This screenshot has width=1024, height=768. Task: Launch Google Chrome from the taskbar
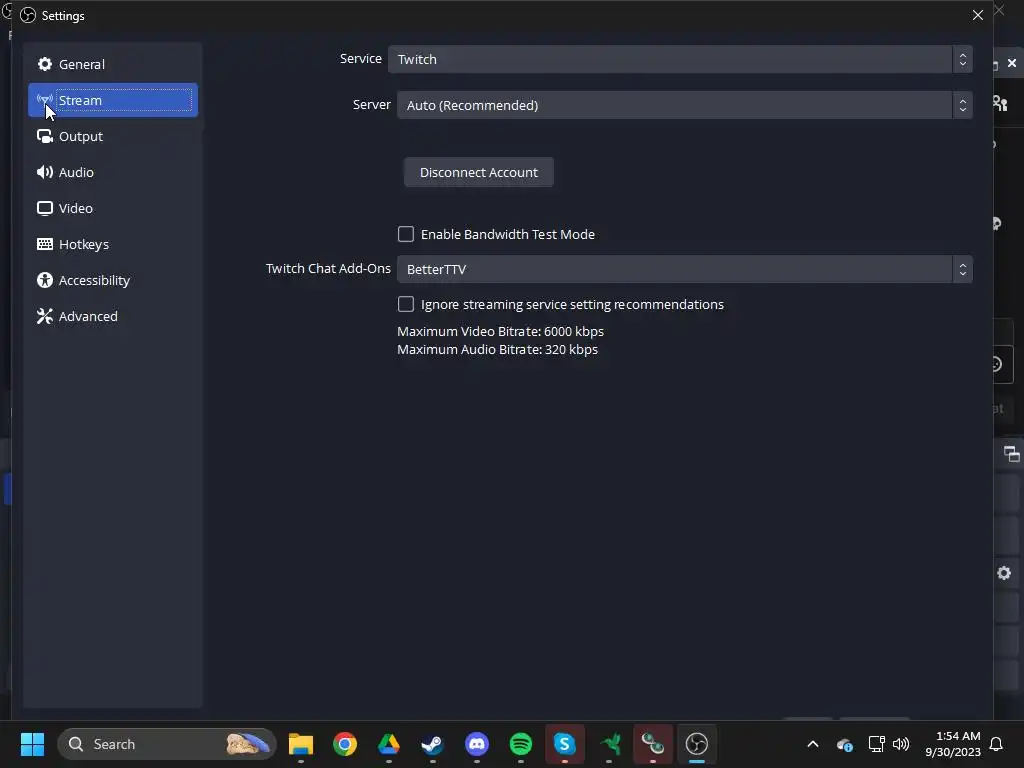click(x=345, y=744)
